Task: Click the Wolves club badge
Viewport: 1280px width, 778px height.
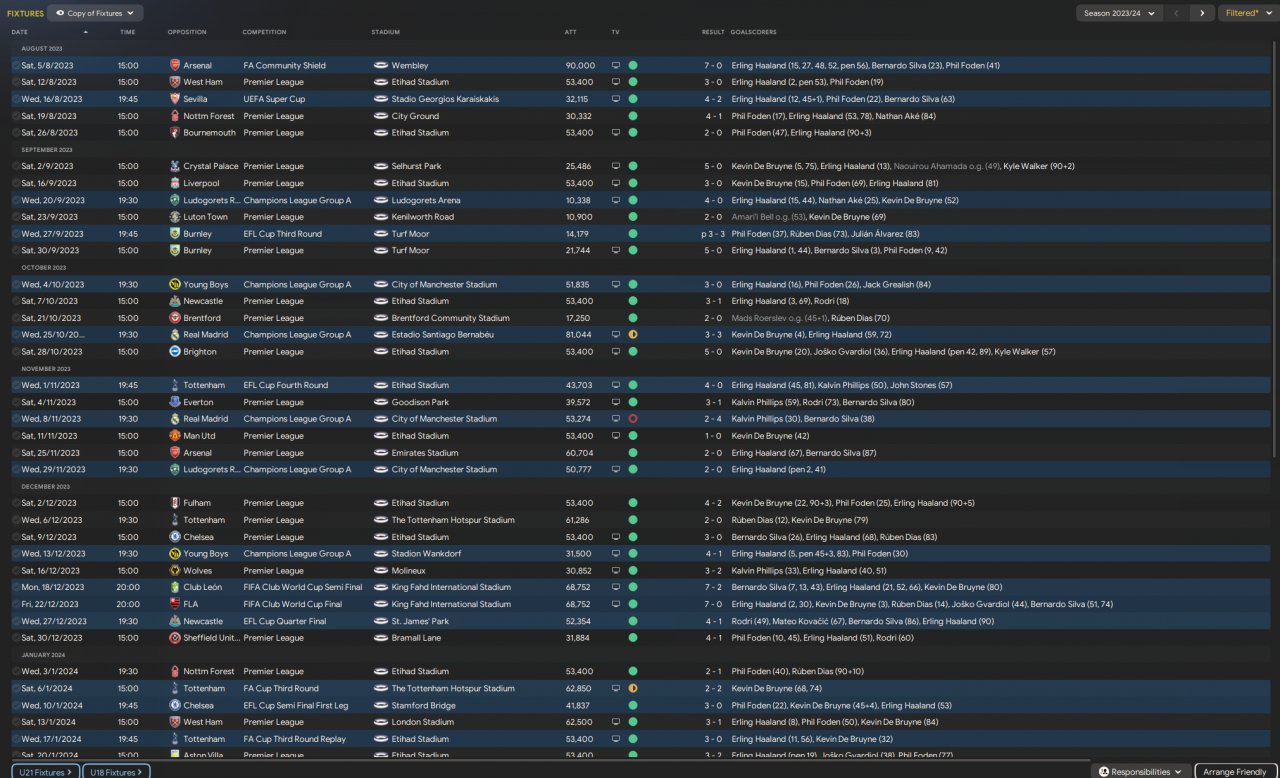Action: point(176,570)
